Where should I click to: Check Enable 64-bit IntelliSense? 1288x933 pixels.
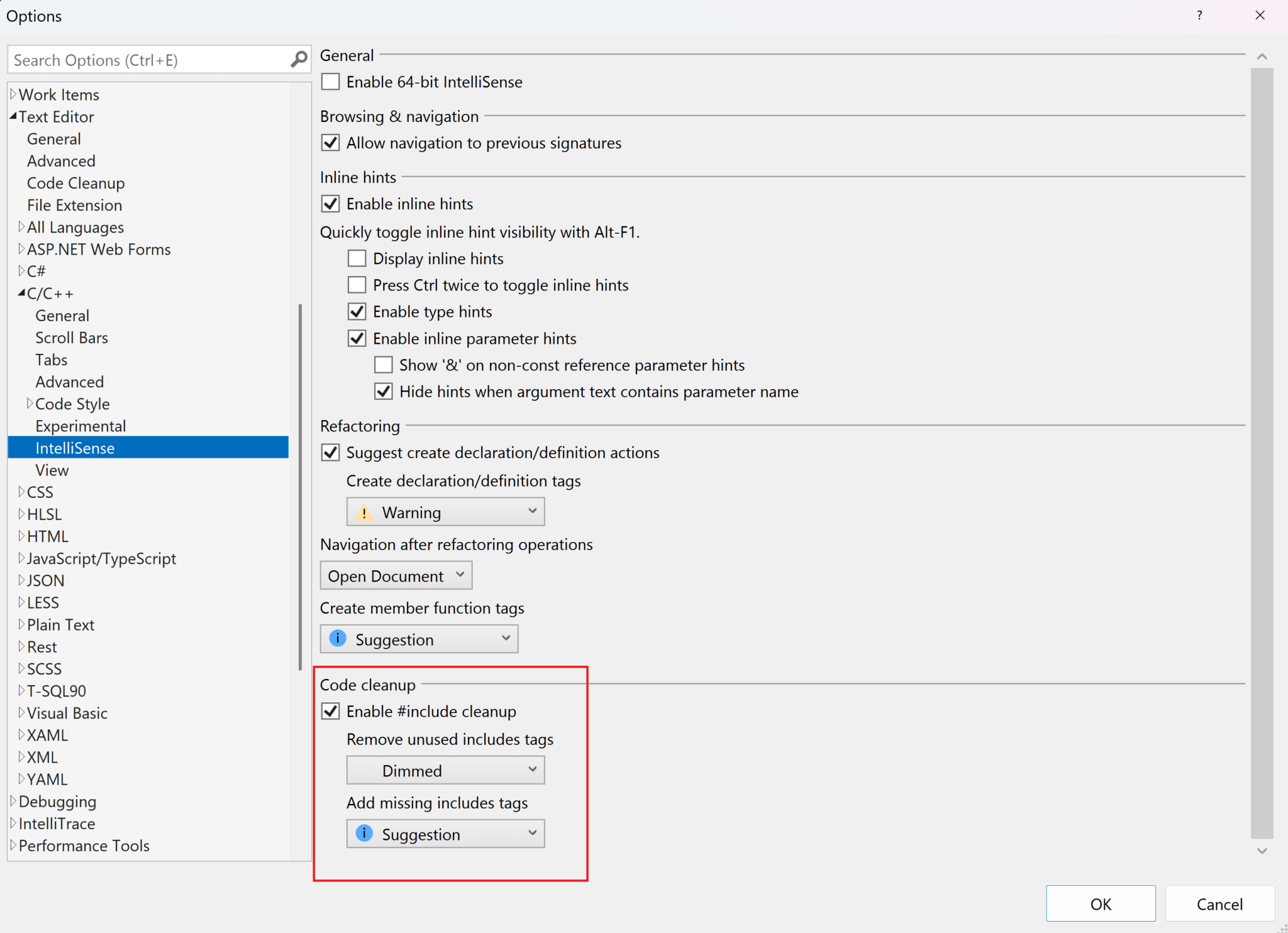330,81
